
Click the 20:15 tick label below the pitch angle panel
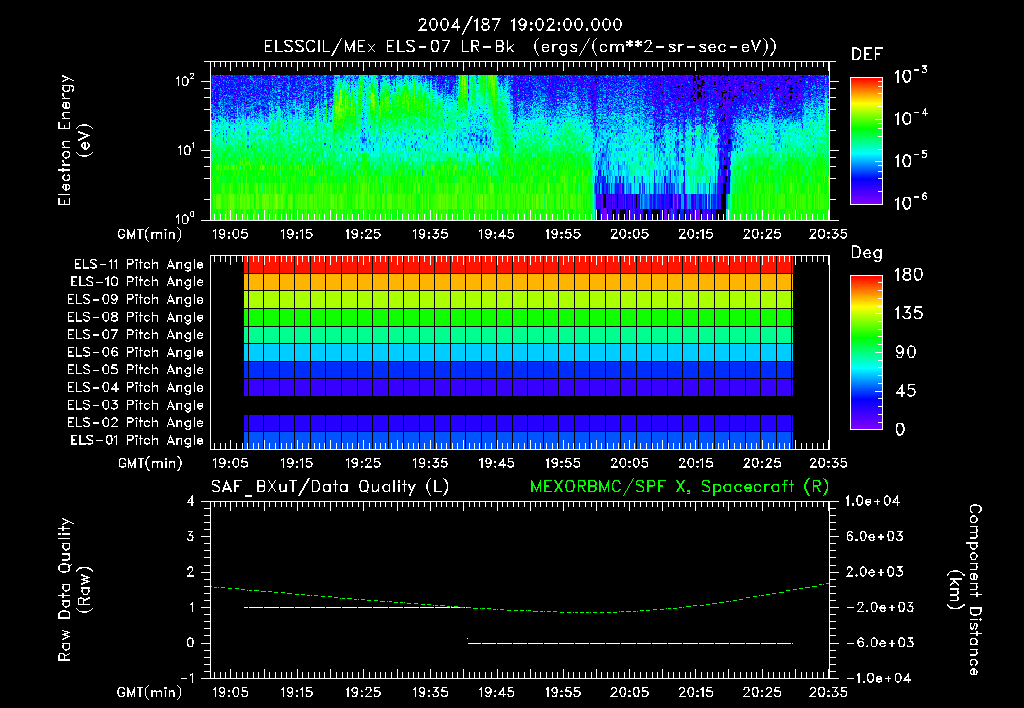coord(696,463)
